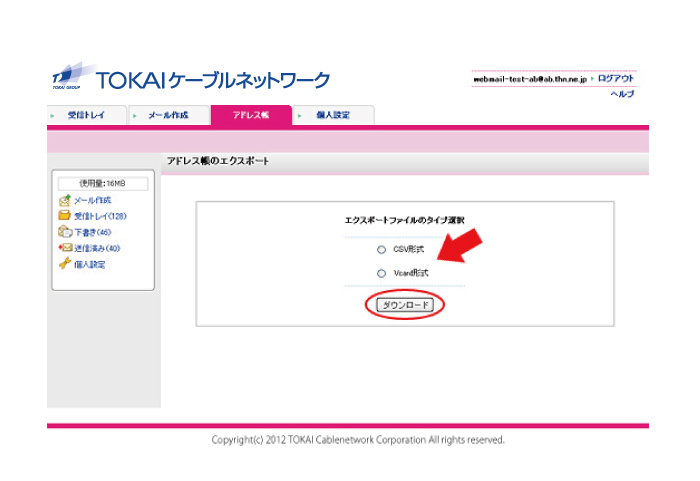The image size is (700, 481).
Task: Select the CSV形式 radio button
Action: pyautogui.click(x=381, y=249)
